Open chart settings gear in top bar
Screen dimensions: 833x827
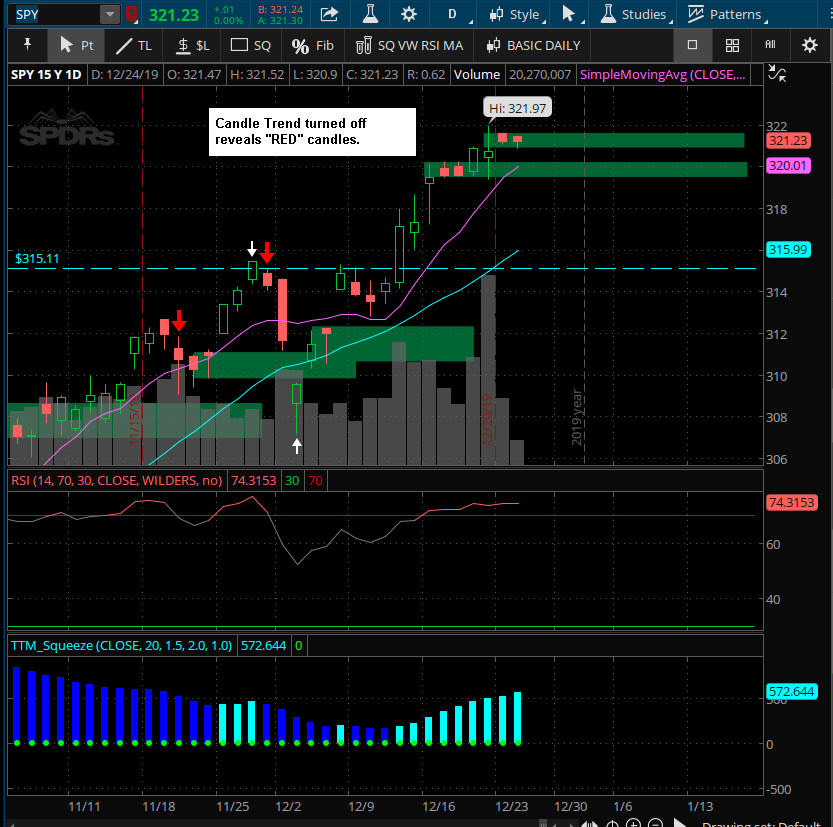pos(408,14)
